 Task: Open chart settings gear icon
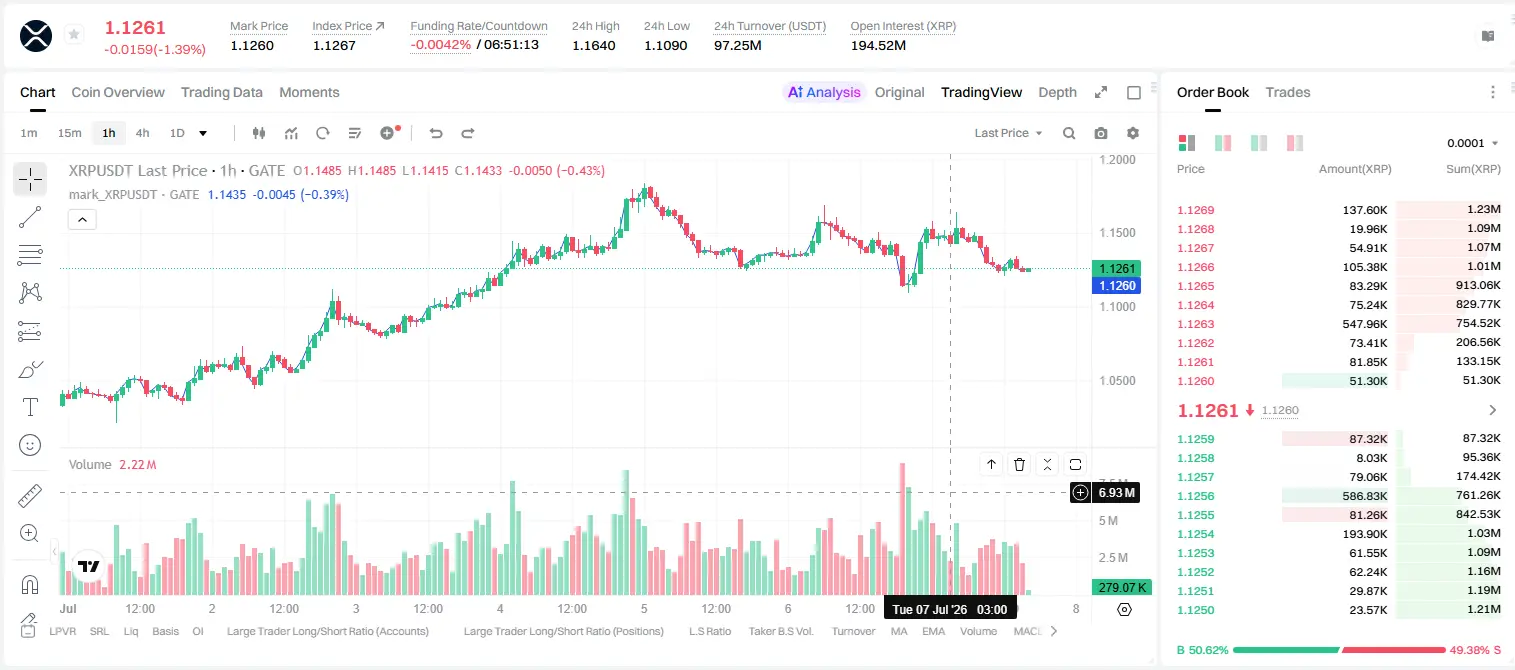[1133, 133]
